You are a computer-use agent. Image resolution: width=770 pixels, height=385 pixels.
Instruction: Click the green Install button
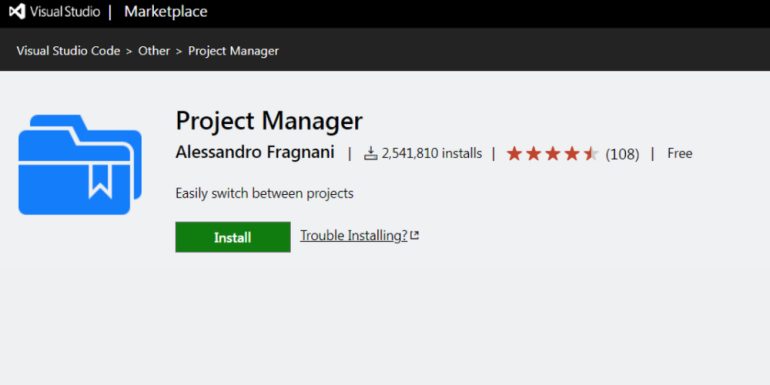(x=233, y=237)
